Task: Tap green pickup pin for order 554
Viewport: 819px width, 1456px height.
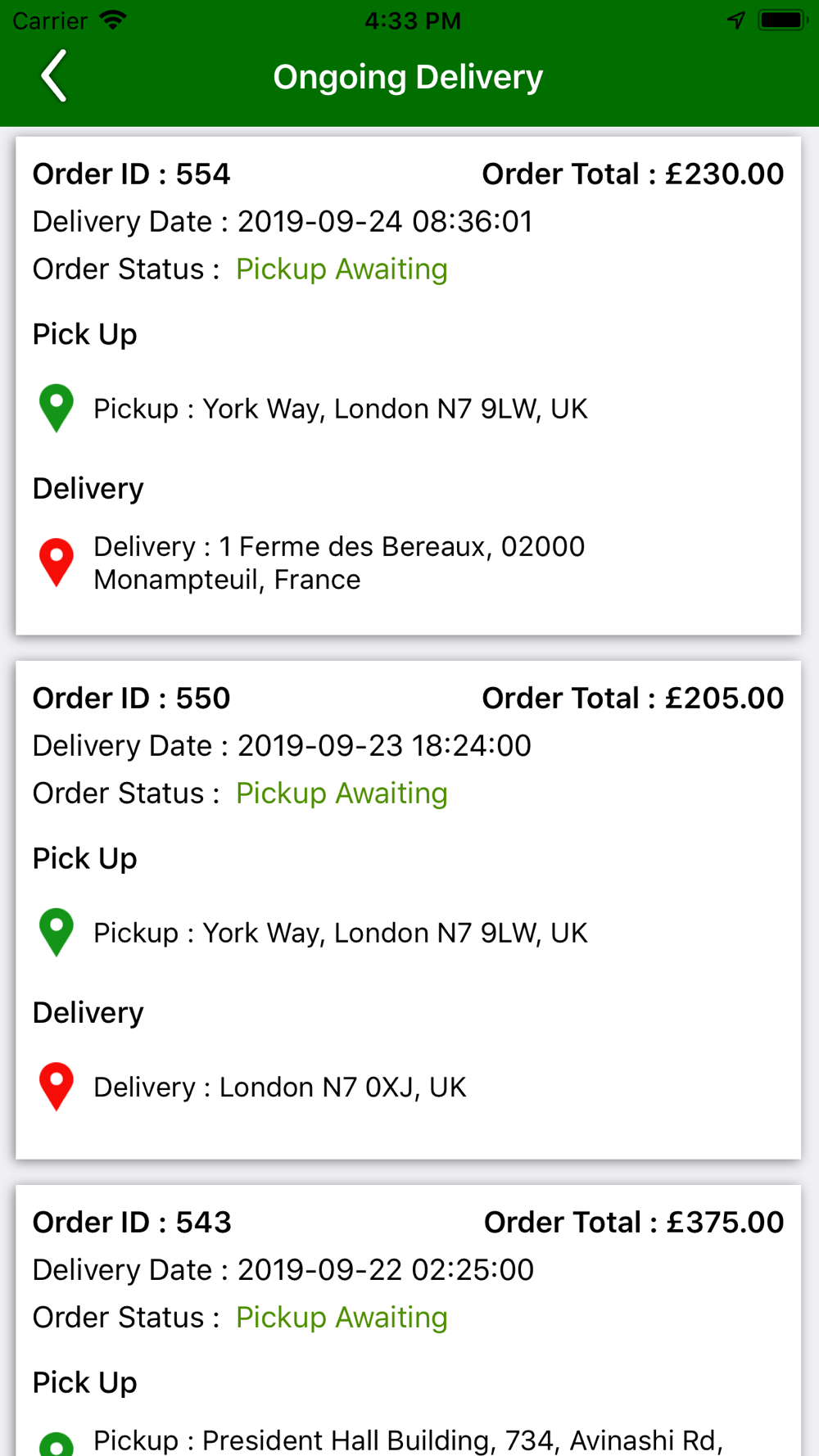Action: point(57,408)
